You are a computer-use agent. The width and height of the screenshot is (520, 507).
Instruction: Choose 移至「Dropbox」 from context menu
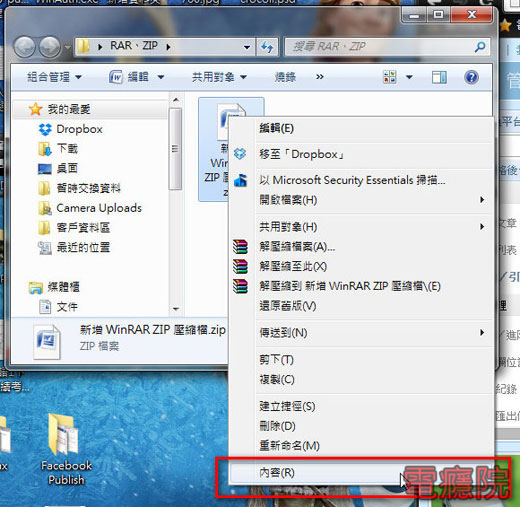pyautogui.click(x=361, y=154)
